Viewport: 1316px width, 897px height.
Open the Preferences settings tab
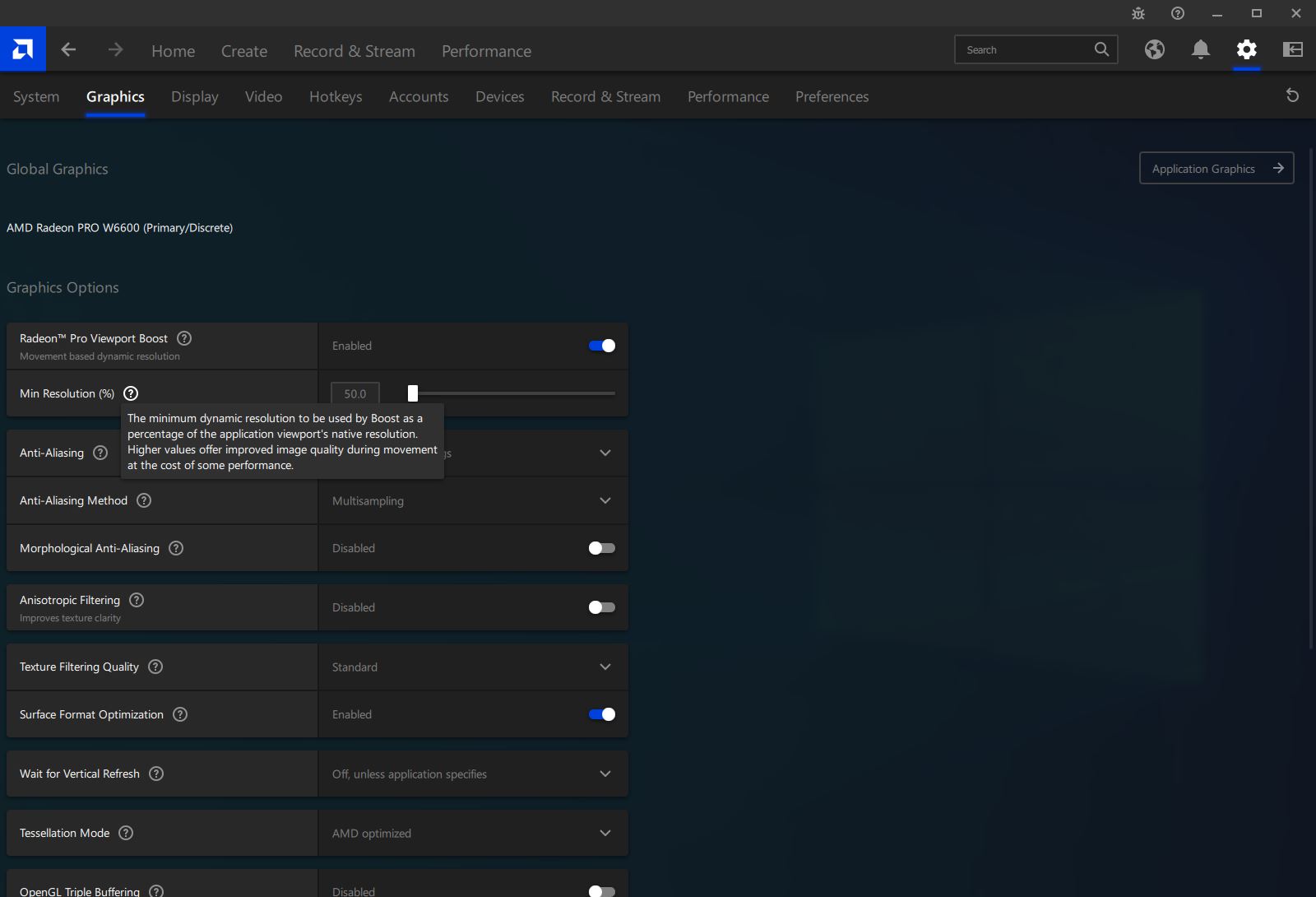tap(832, 96)
